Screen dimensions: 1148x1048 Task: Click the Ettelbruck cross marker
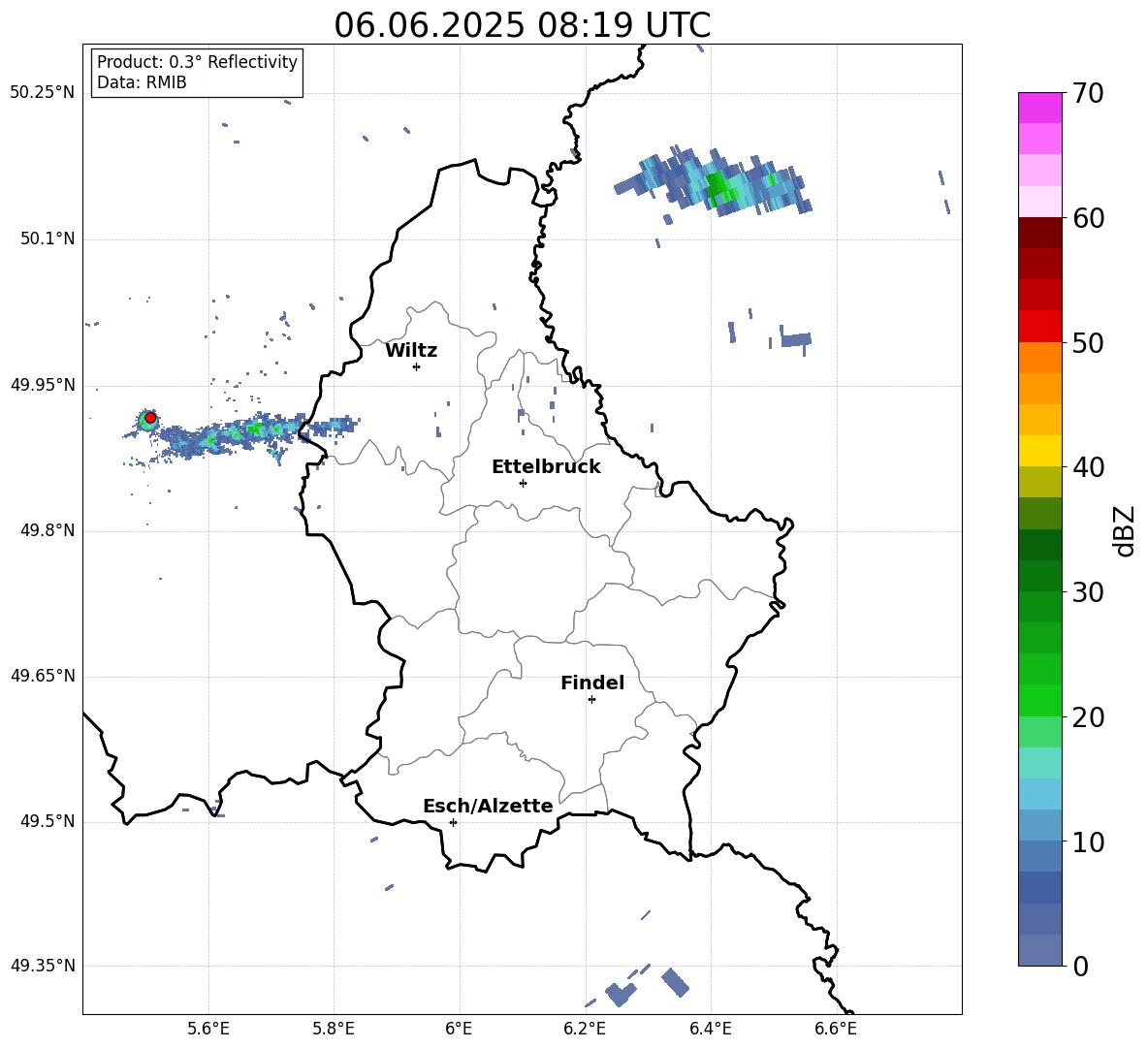pos(523,483)
